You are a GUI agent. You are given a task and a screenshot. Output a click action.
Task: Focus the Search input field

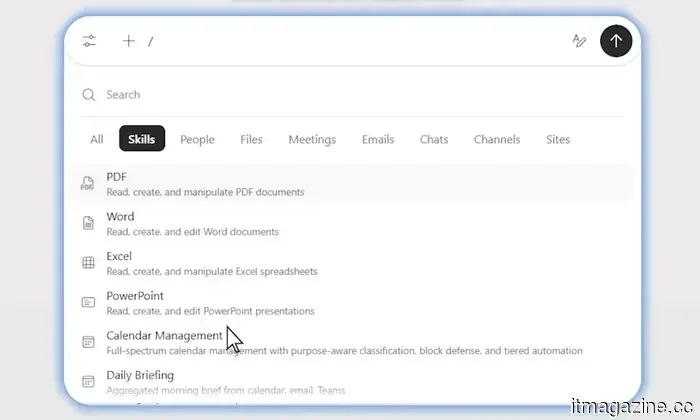[352, 95]
